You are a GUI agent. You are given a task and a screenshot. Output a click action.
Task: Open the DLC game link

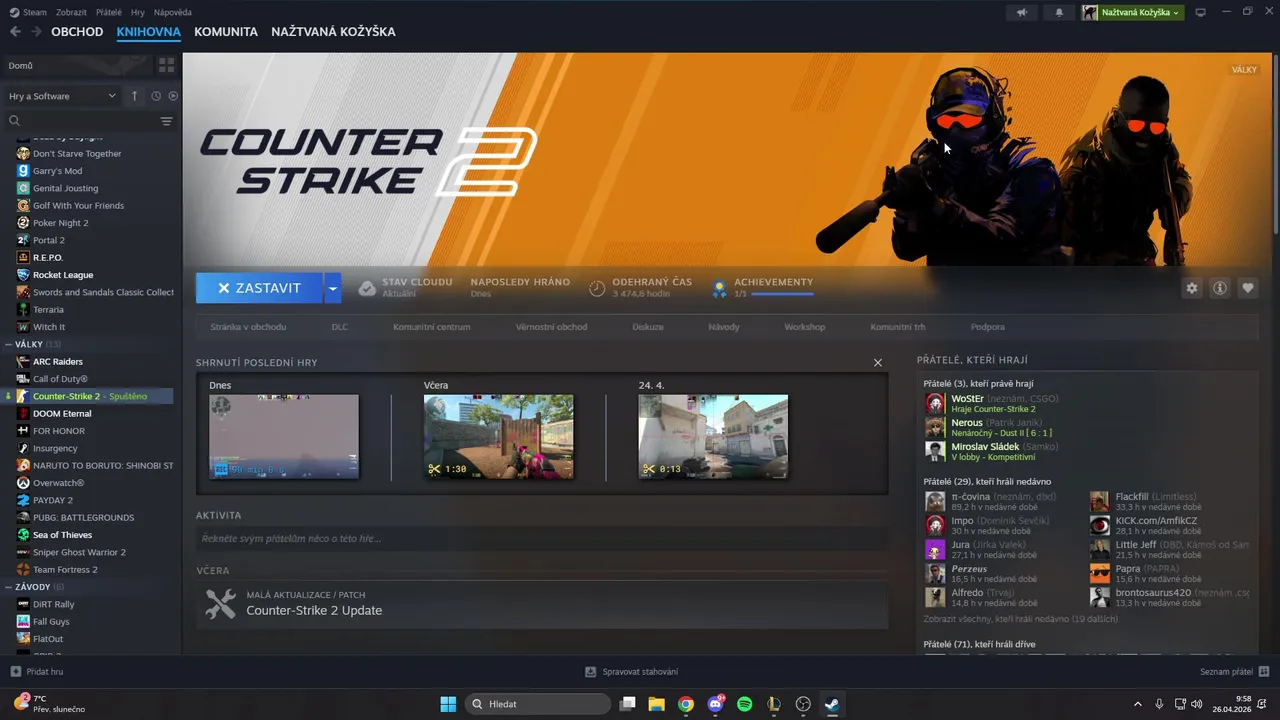pos(340,327)
